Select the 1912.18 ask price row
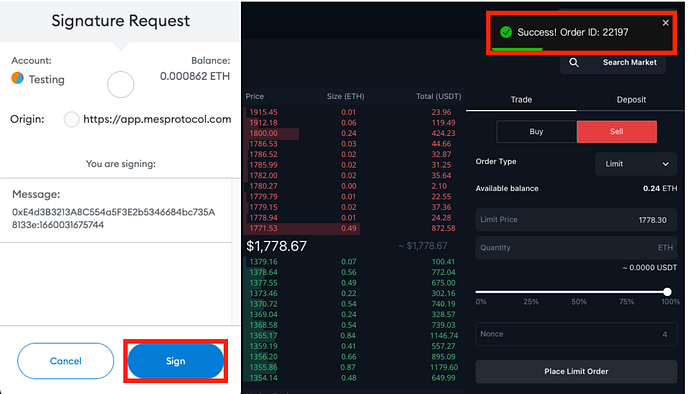This screenshot has width=700, height=394. (x=354, y=123)
